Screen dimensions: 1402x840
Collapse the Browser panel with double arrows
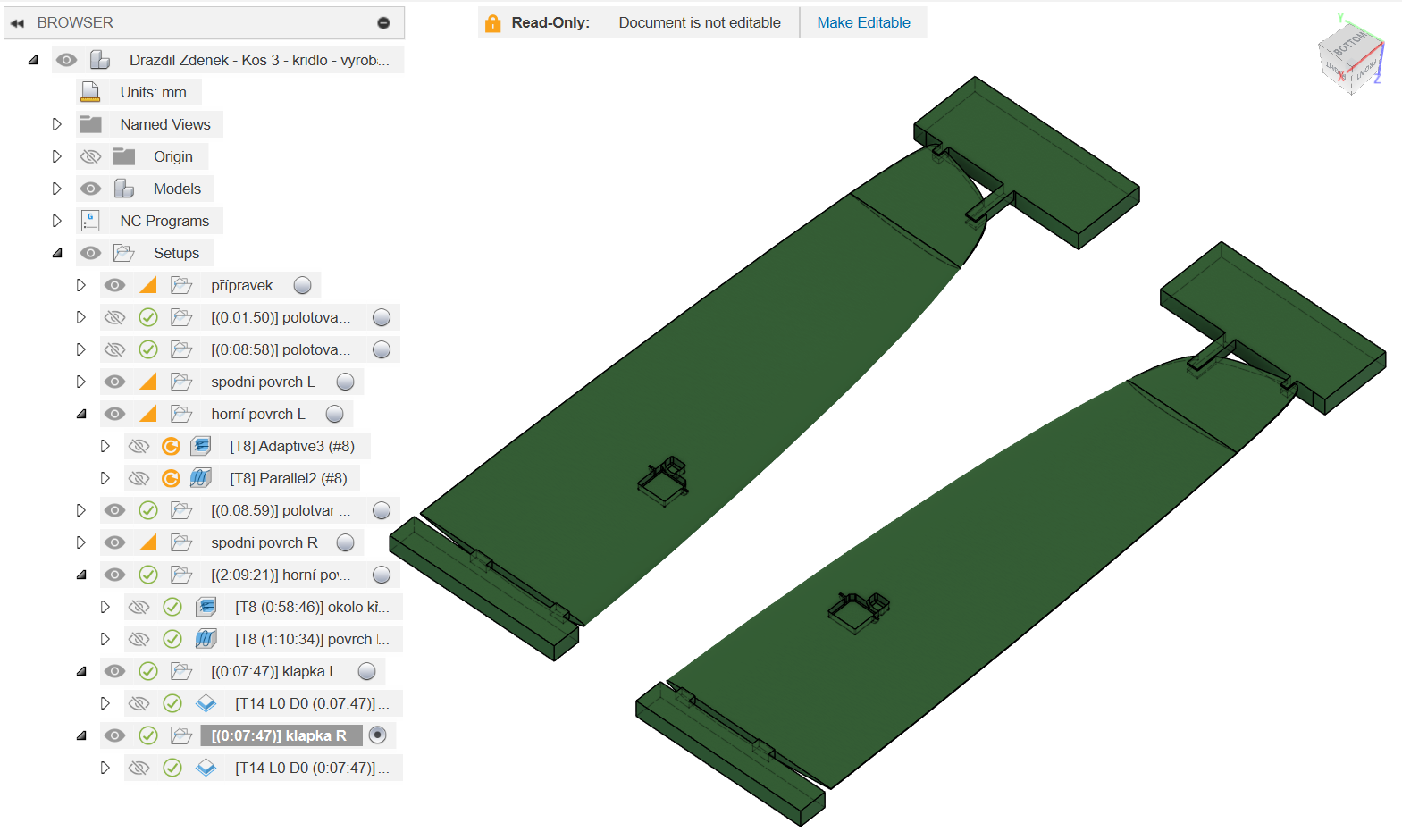(17, 23)
